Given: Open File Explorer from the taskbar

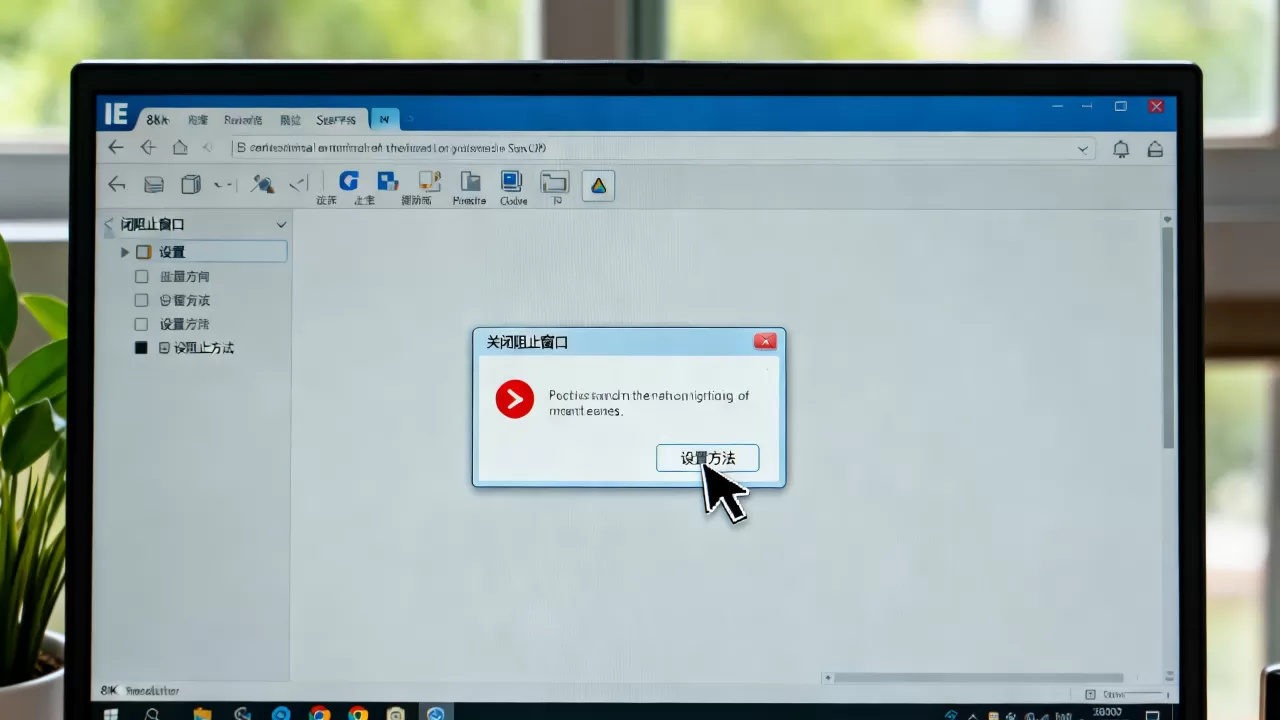Looking at the screenshot, I should (202, 714).
